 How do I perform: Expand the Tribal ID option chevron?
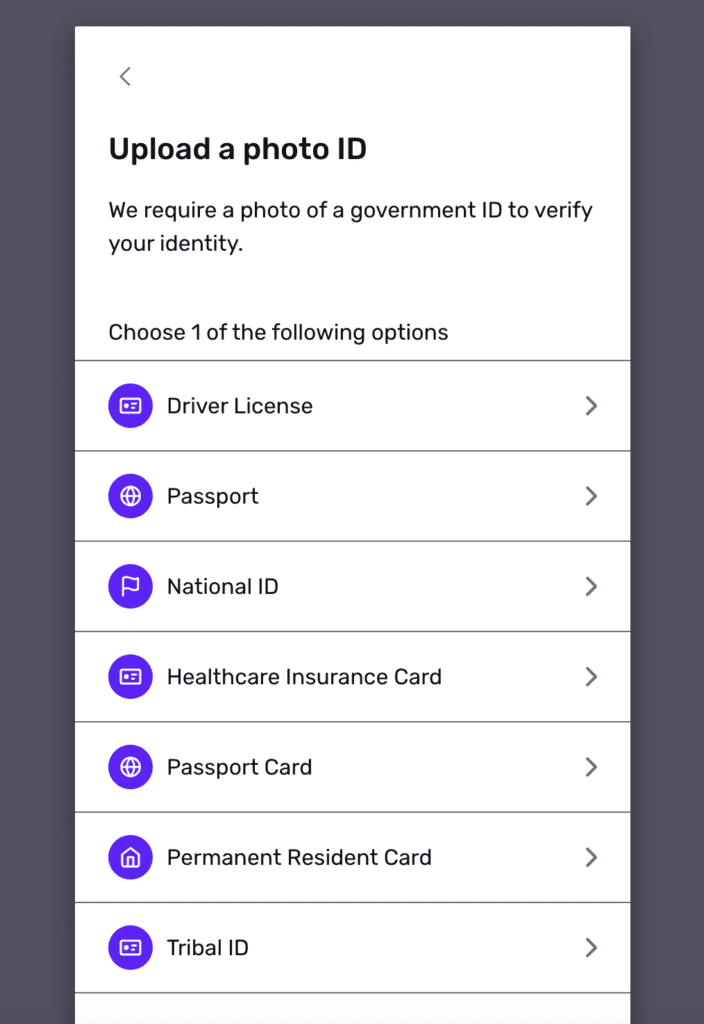coord(591,947)
